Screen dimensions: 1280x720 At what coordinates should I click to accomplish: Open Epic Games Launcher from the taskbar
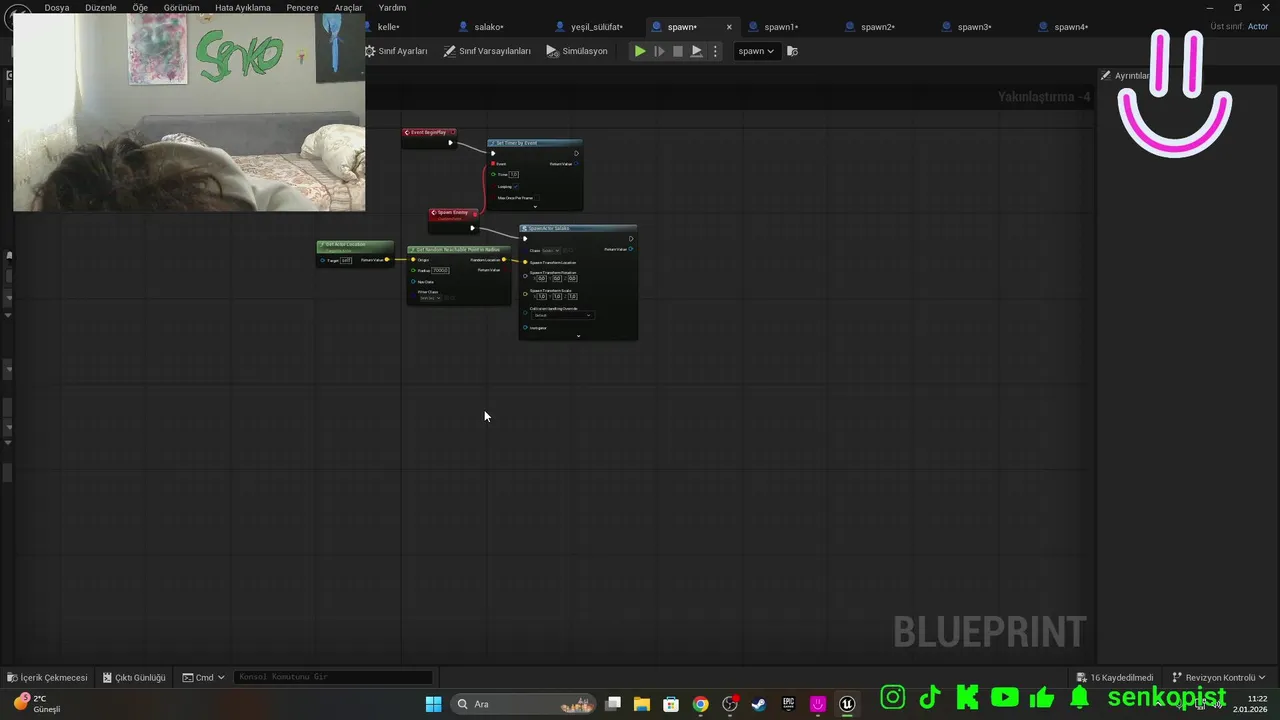point(788,704)
